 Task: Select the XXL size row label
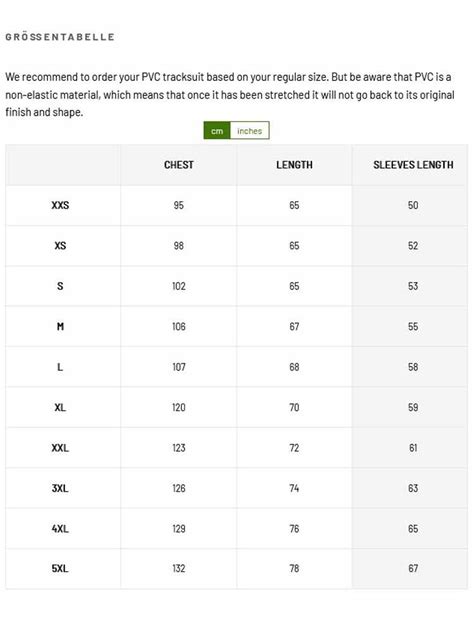coord(60,448)
